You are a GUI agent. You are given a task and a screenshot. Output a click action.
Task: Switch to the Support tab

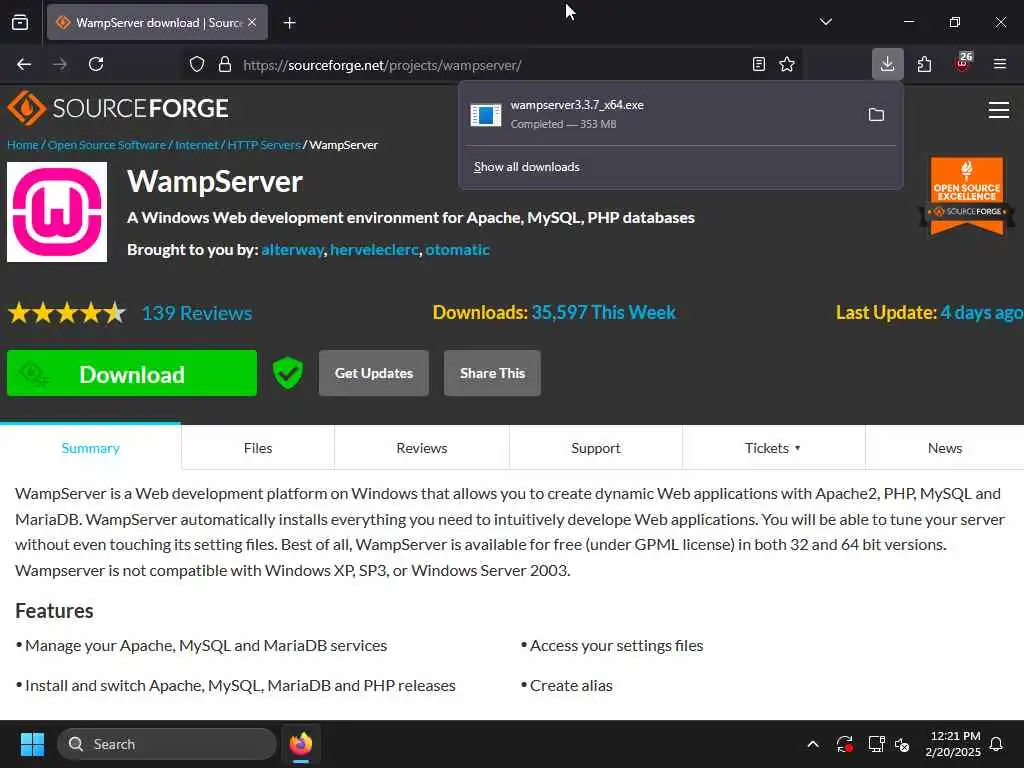click(596, 448)
